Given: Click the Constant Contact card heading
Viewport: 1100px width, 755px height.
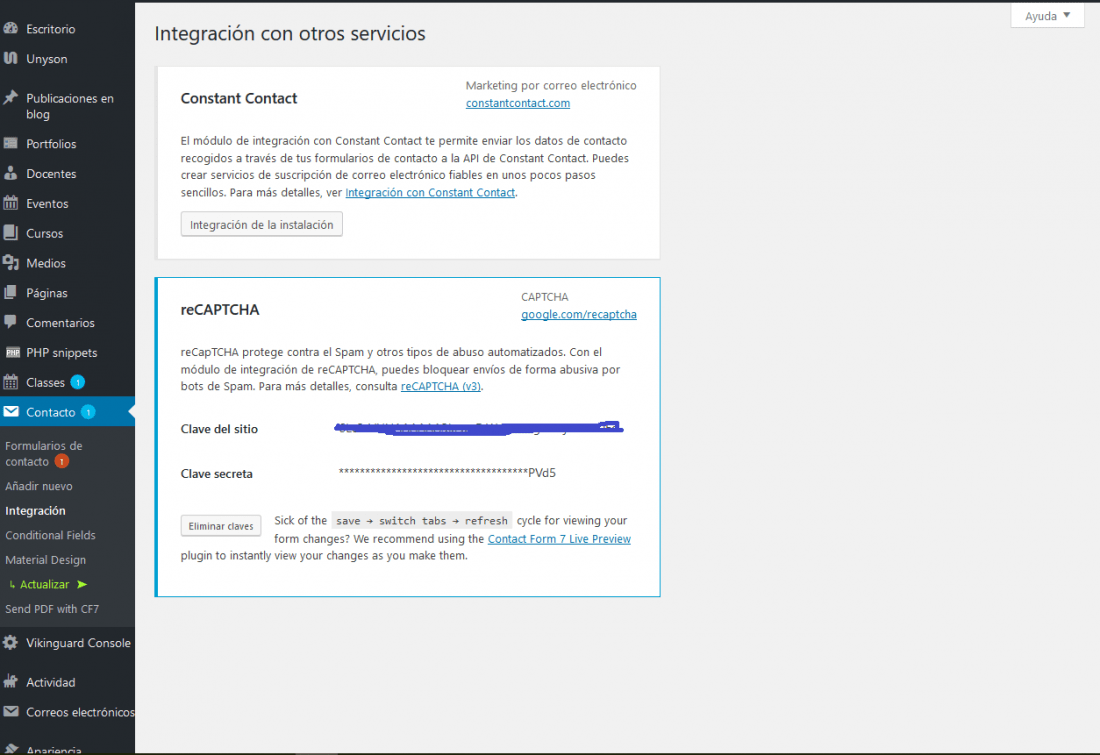Looking at the screenshot, I should [239, 98].
